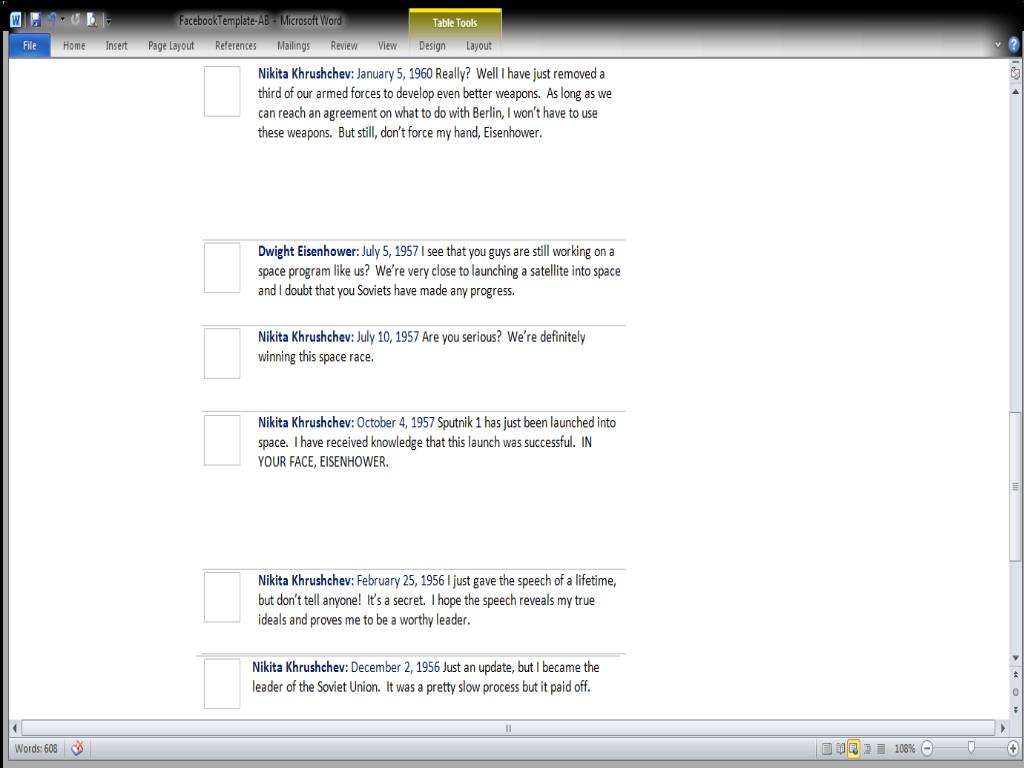Image resolution: width=1024 pixels, height=768 pixels.
Task: Expand the ribbon with the chevron arrow
Action: tap(997, 45)
